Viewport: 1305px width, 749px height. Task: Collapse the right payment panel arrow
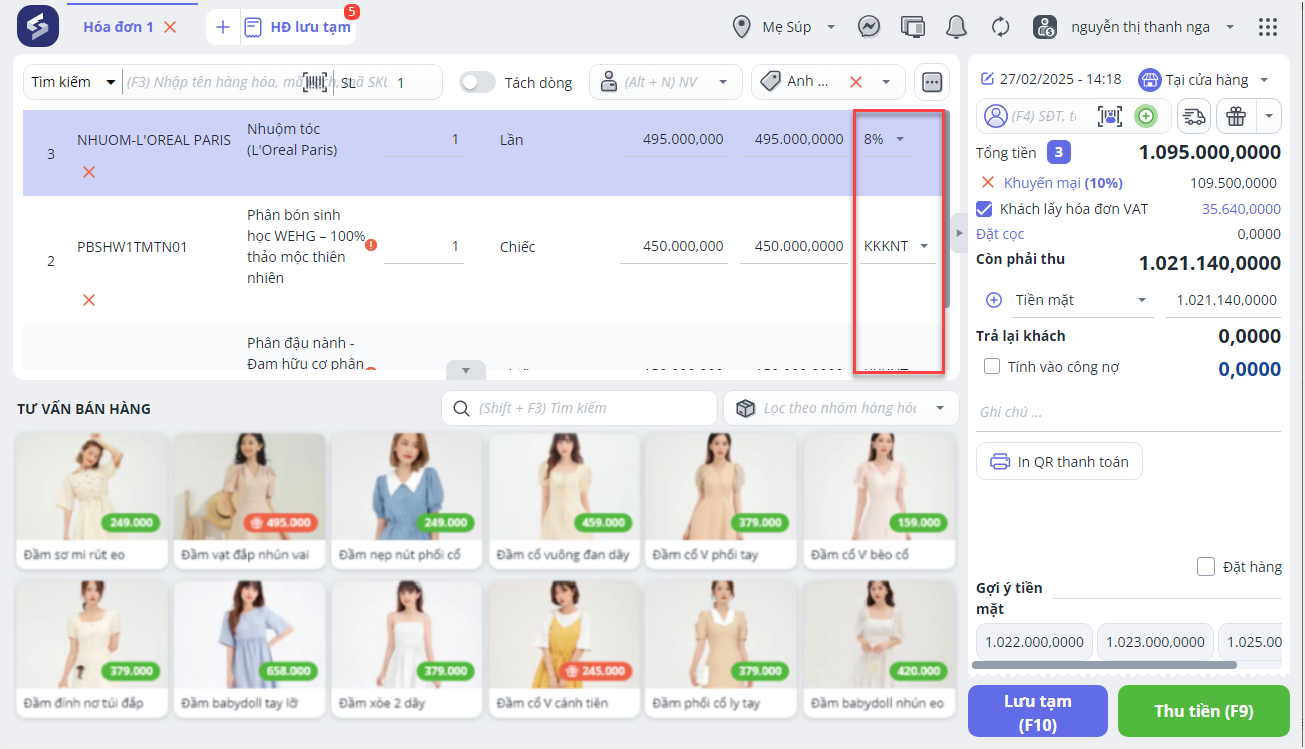pyautogui.click(x=958, y=232)
